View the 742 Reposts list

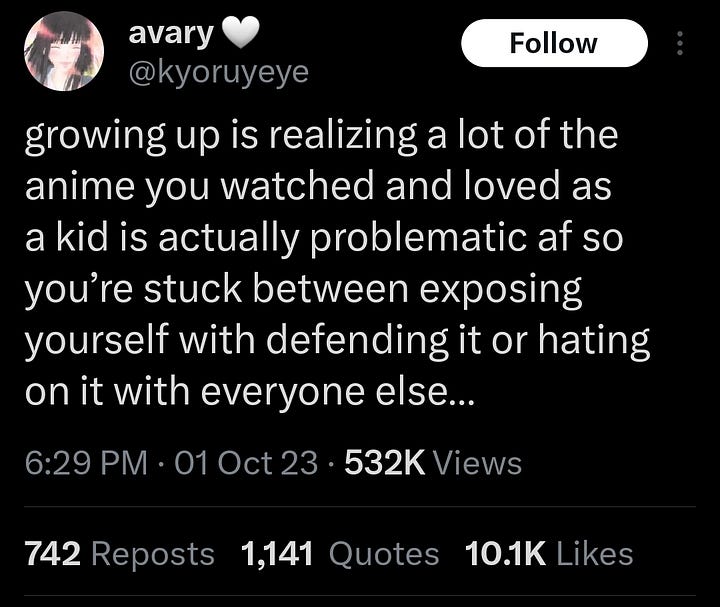coord(119,553)
